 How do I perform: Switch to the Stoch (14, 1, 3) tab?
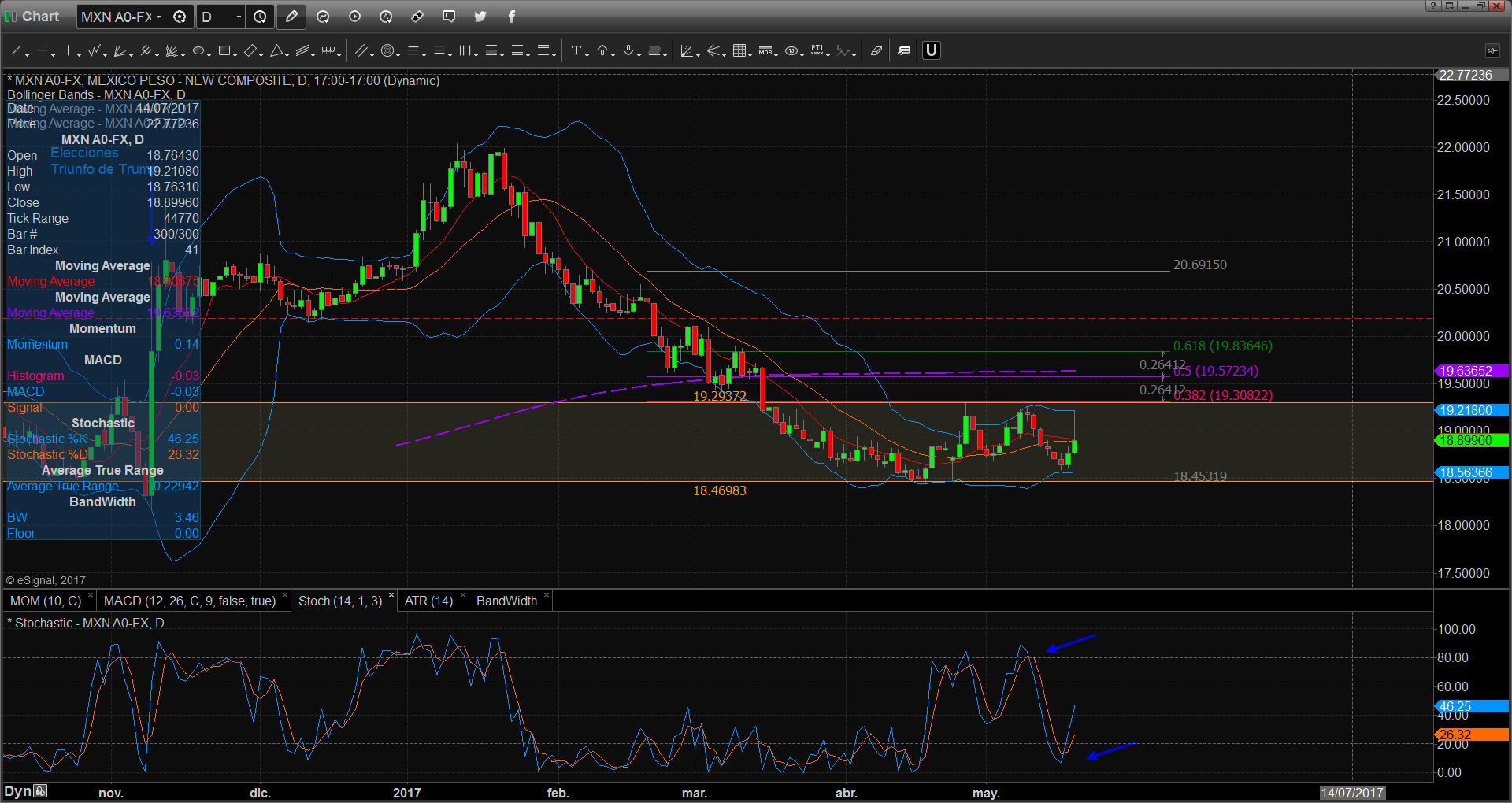340,601
